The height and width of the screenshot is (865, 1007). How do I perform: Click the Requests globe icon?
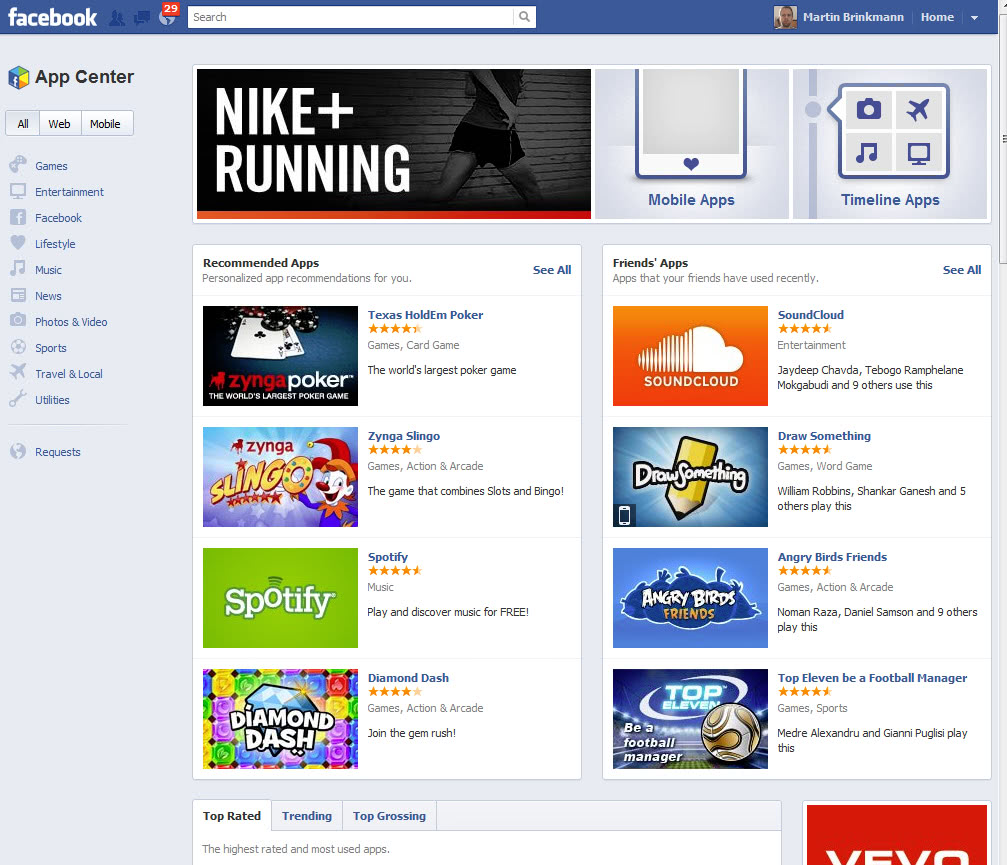pyautogui.click(x=18, y=451)
